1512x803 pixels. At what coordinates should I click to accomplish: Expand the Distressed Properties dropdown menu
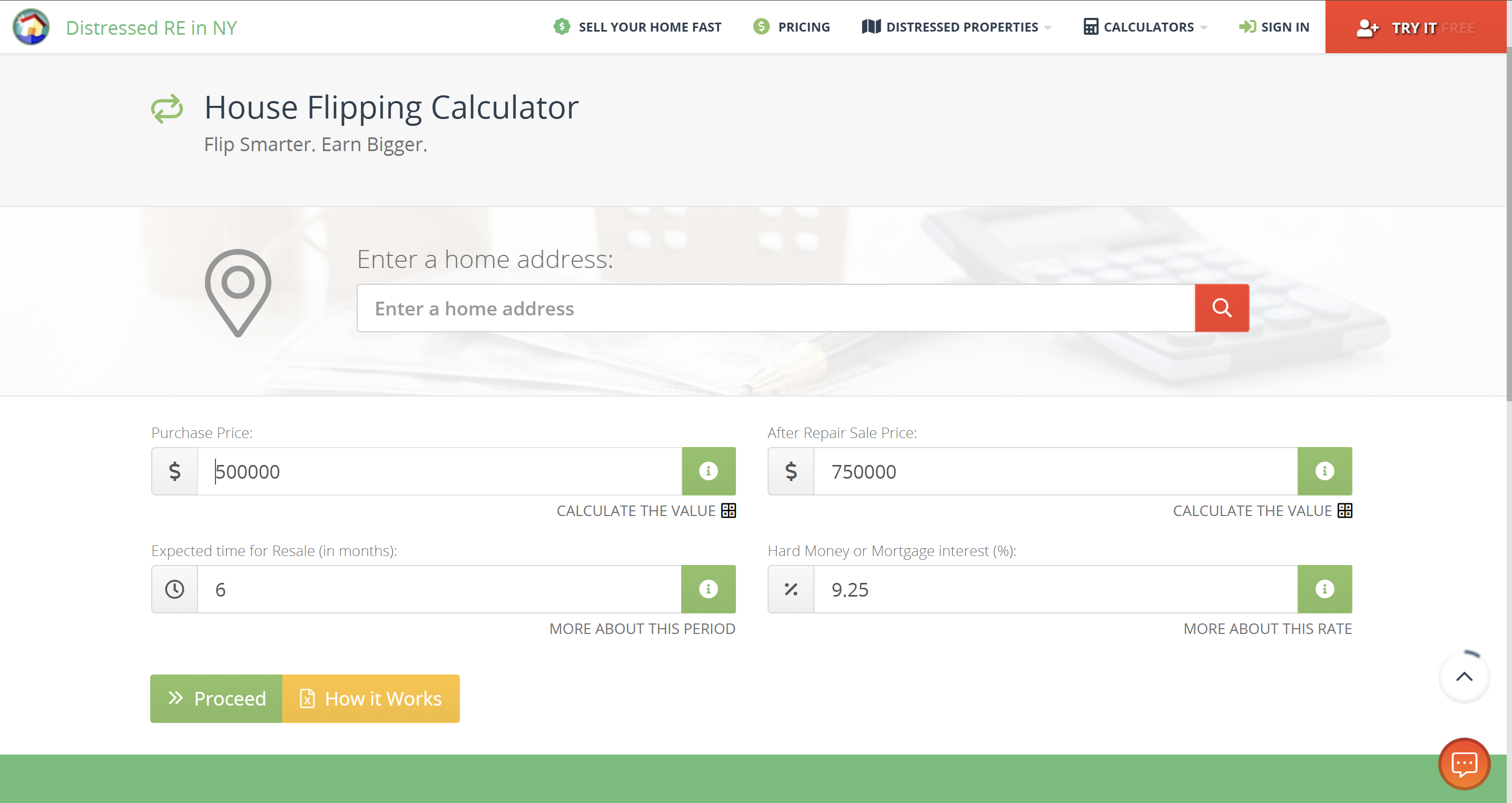(957, 27)
